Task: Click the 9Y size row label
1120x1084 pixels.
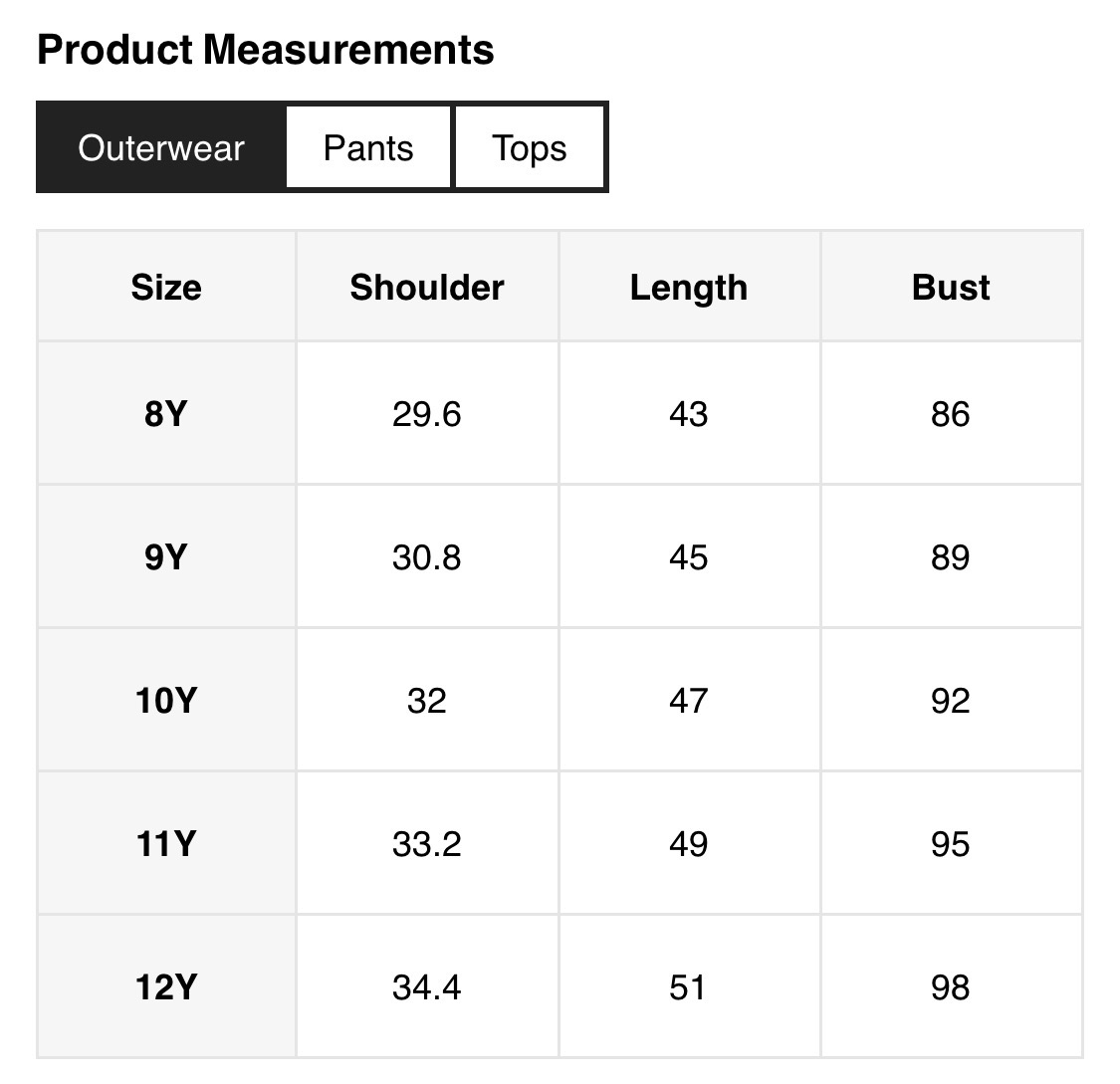Action: (x=166, y=557)
